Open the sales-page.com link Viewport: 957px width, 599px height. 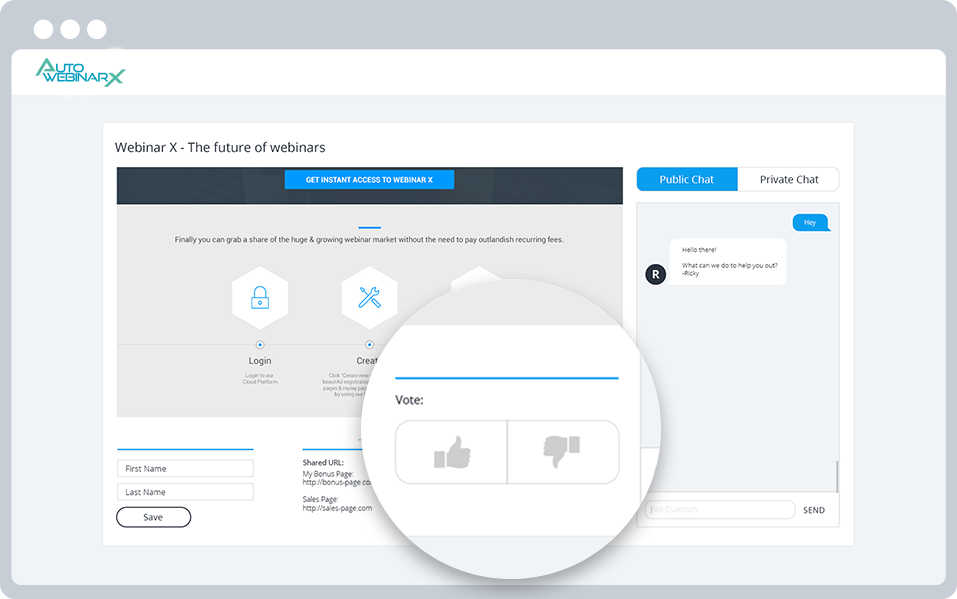click(337, 507)
